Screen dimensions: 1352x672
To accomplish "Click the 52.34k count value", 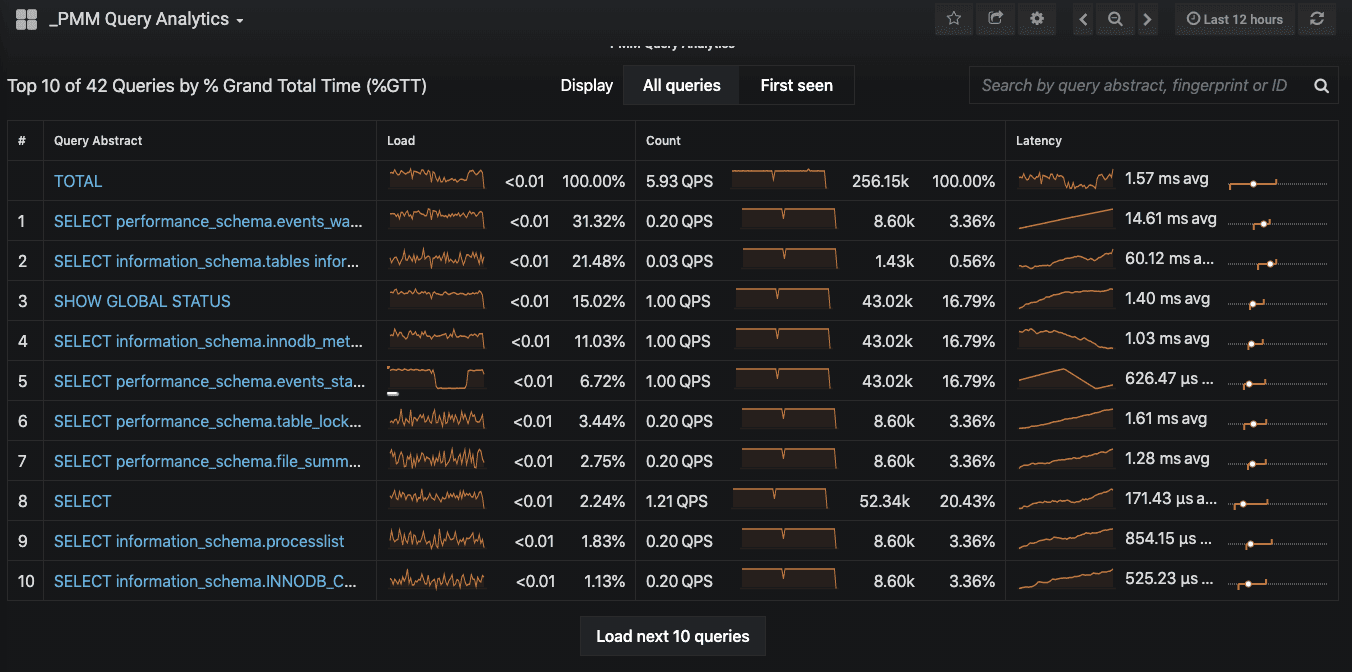I will 887,501.
